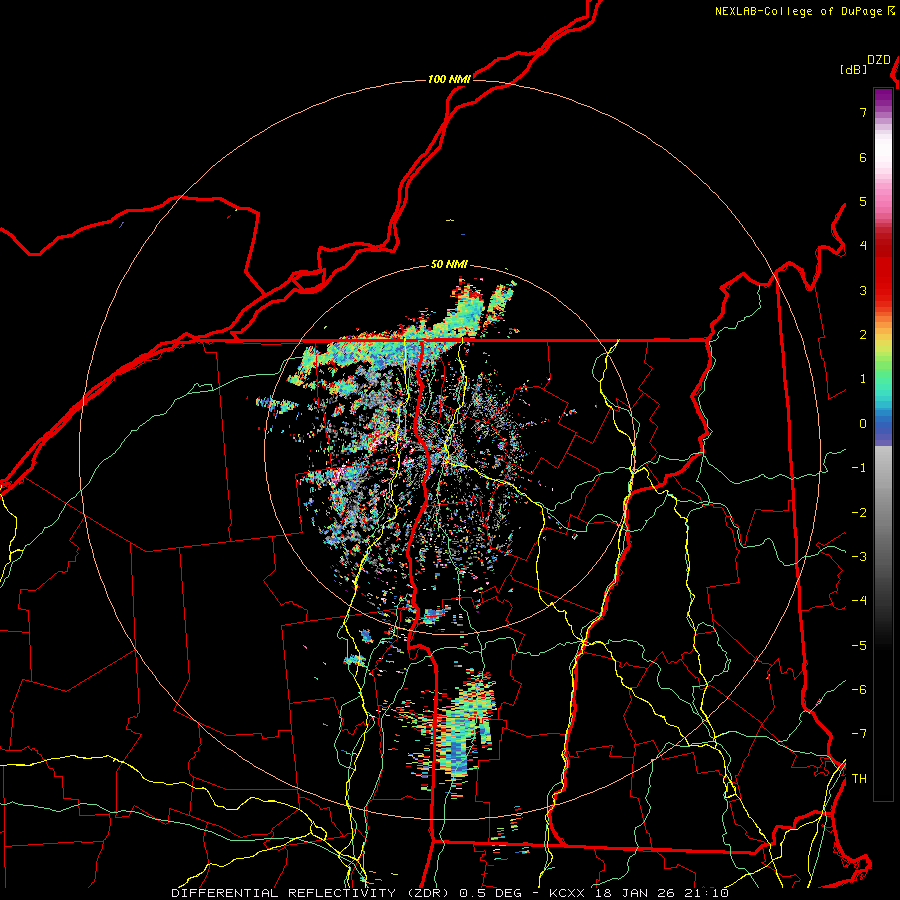
Task: Select the "3" tick on the color scale
Action: pyautogui.click(x=863, y=290)
